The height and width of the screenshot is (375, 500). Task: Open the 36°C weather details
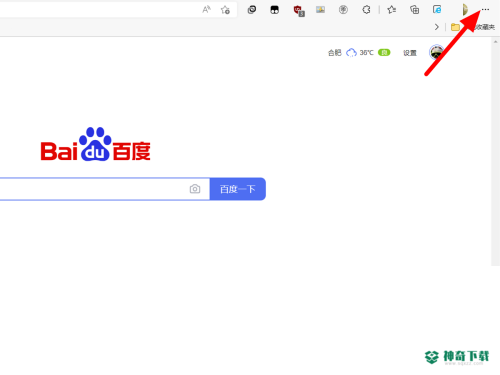[x=366, y=53]
